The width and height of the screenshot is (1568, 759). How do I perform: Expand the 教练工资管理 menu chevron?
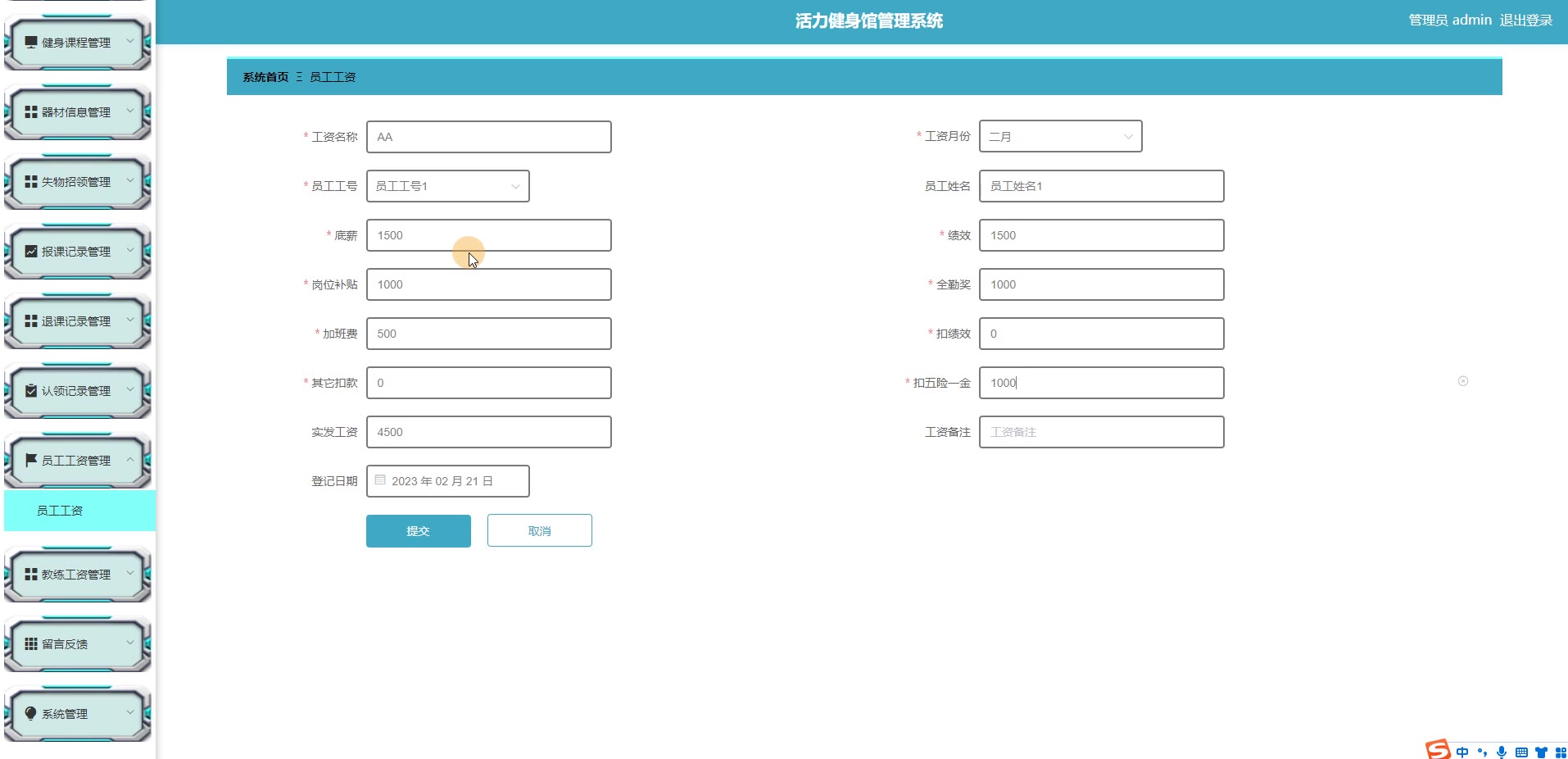click(129, 573)
